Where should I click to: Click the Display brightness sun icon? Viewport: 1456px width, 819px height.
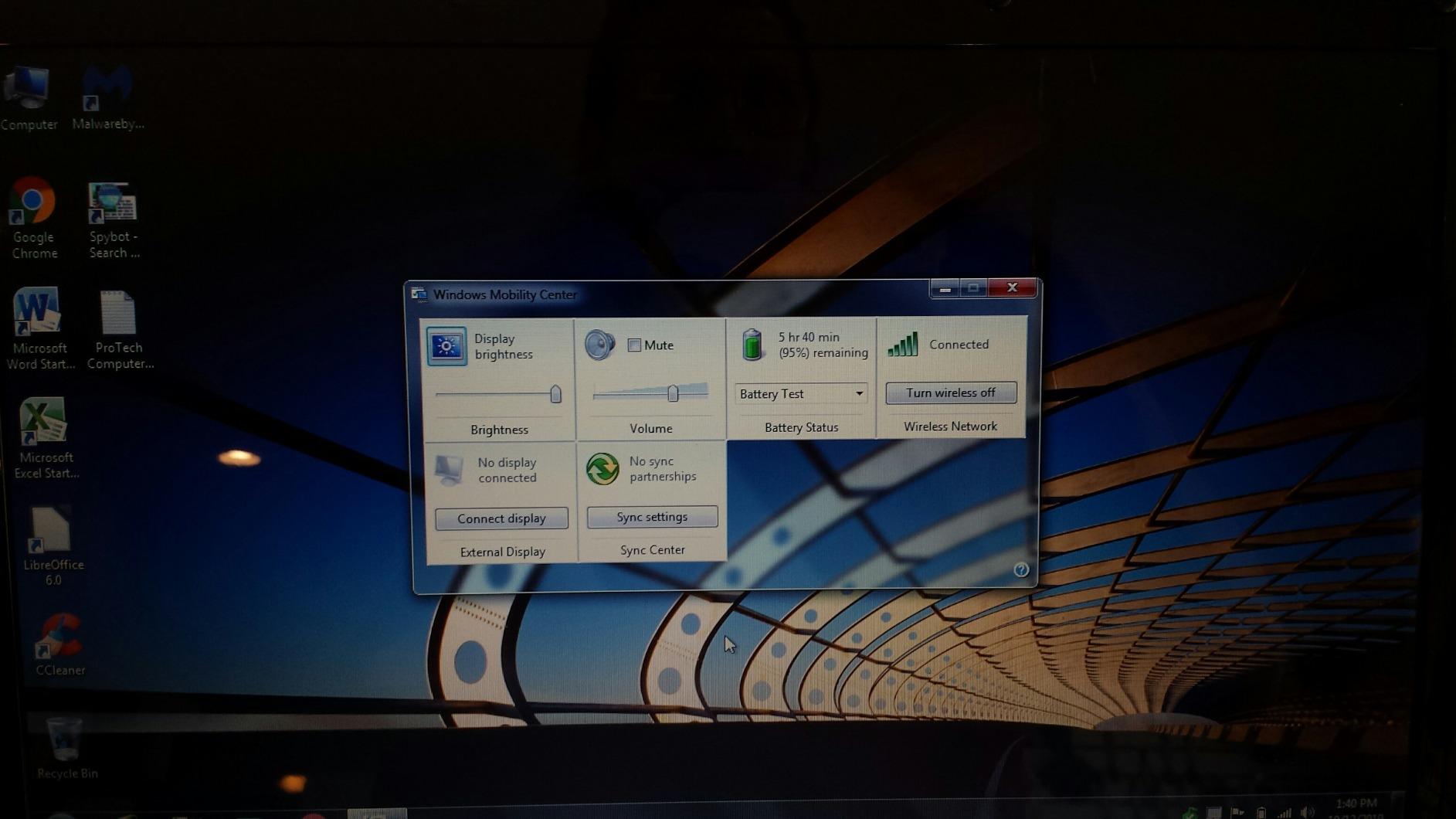446,346
